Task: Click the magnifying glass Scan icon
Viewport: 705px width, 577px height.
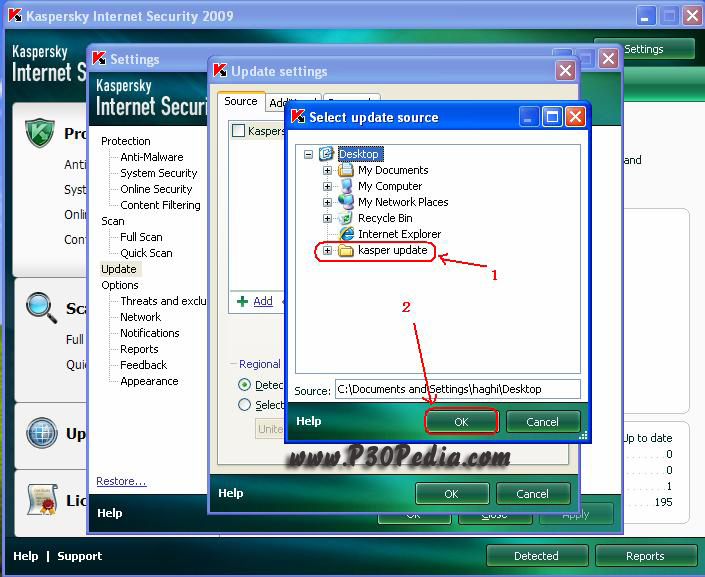Action: point(41,308)
